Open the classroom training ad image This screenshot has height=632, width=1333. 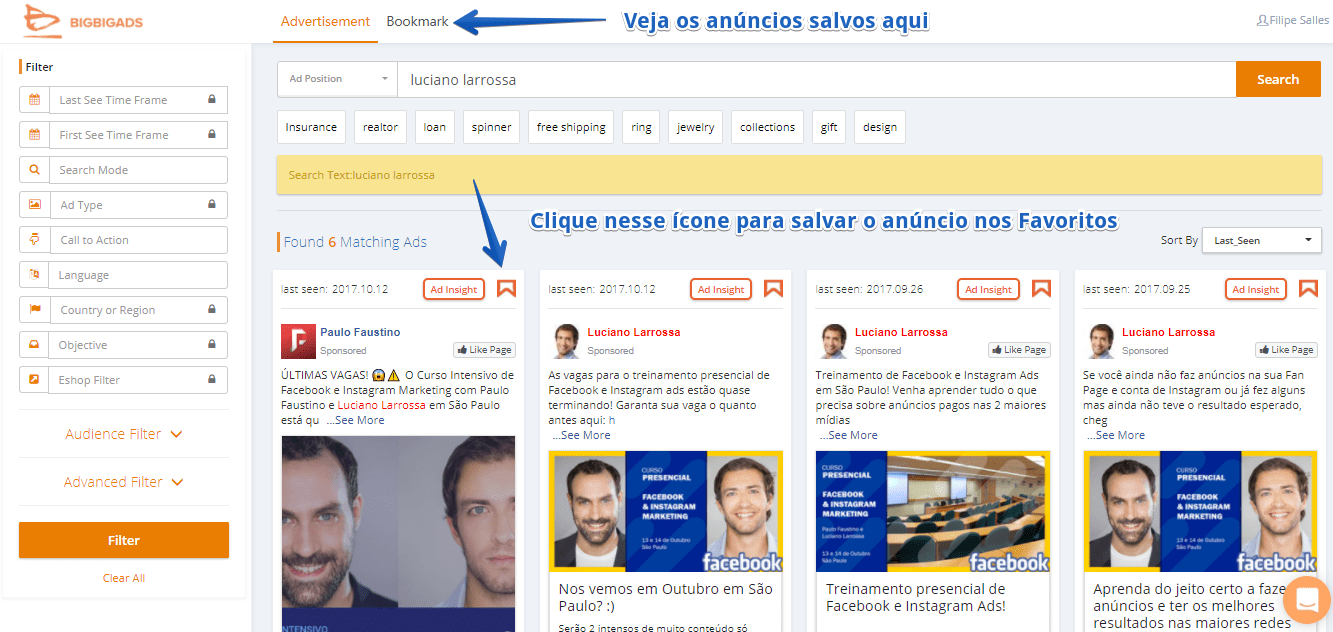932,512
